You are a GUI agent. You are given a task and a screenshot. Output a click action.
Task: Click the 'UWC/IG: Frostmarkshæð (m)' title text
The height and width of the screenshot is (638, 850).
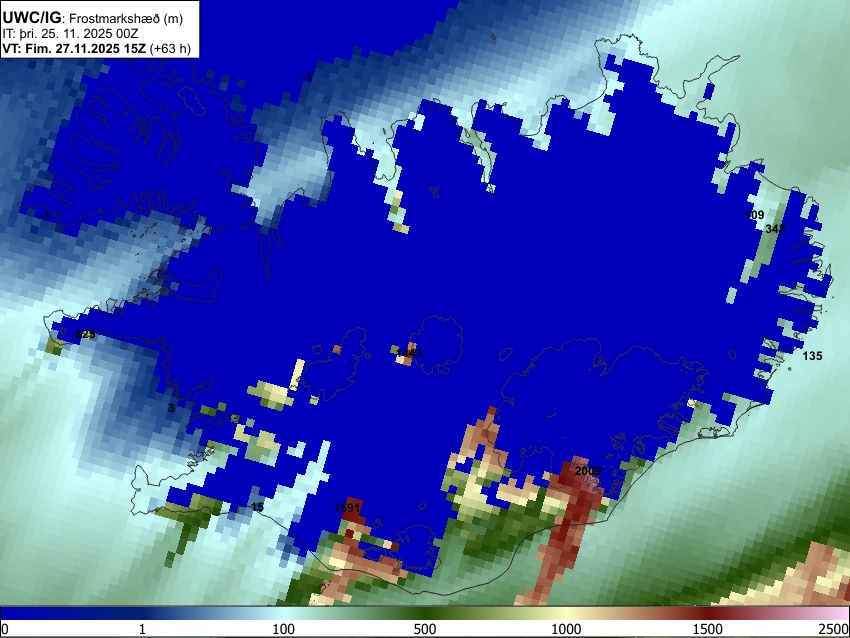coord(93,18)
